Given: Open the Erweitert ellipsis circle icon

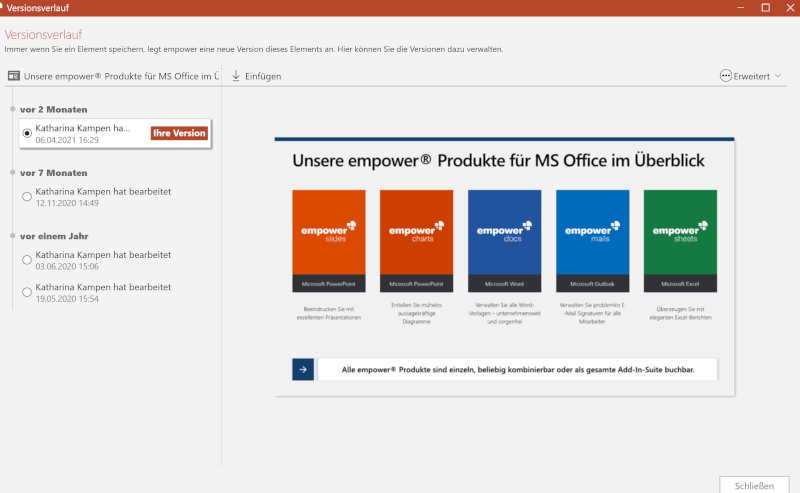Looking at the screenshot, I should point(726,76).
